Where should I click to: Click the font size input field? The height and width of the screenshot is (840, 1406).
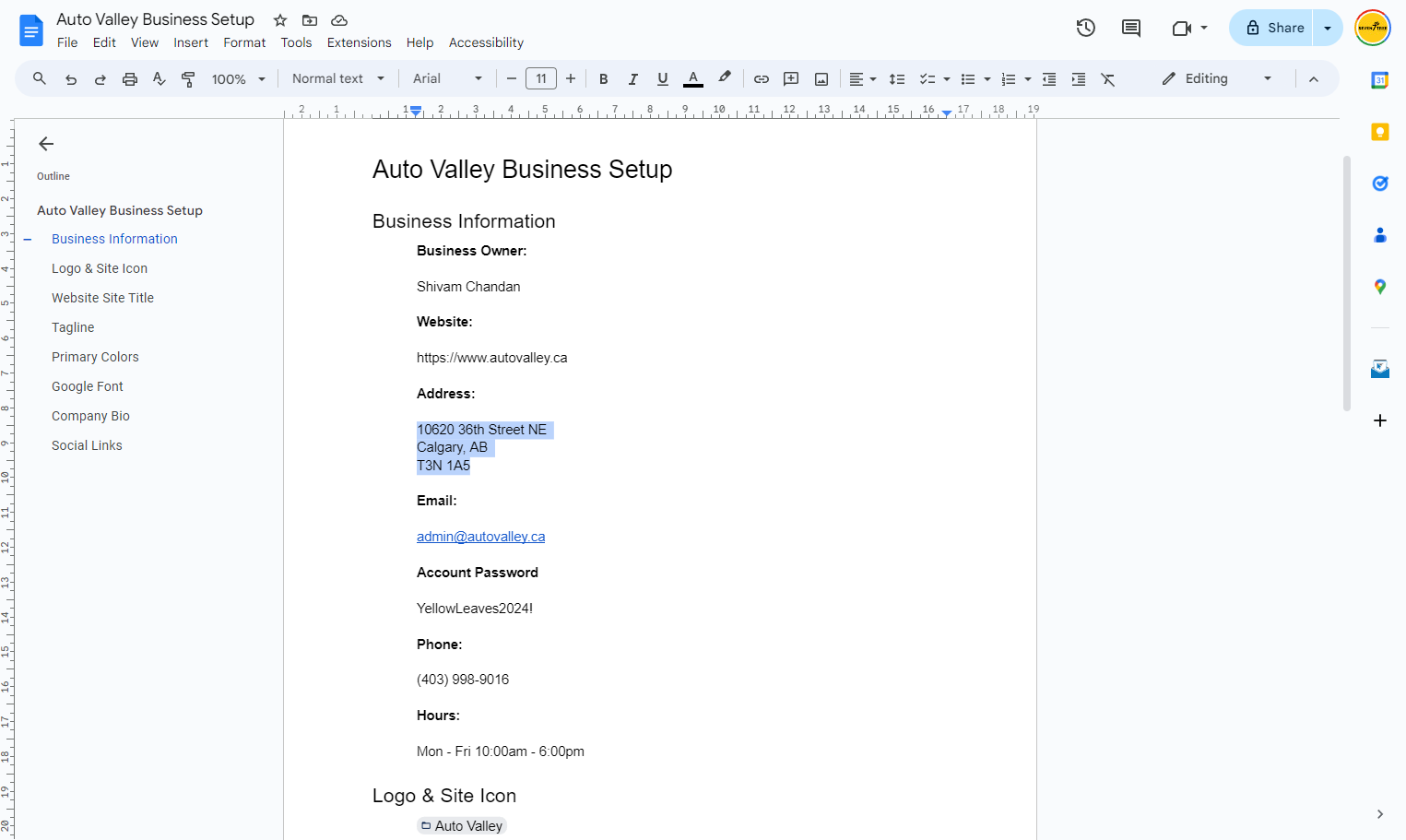pyautogui.click(x=541, y=79)
